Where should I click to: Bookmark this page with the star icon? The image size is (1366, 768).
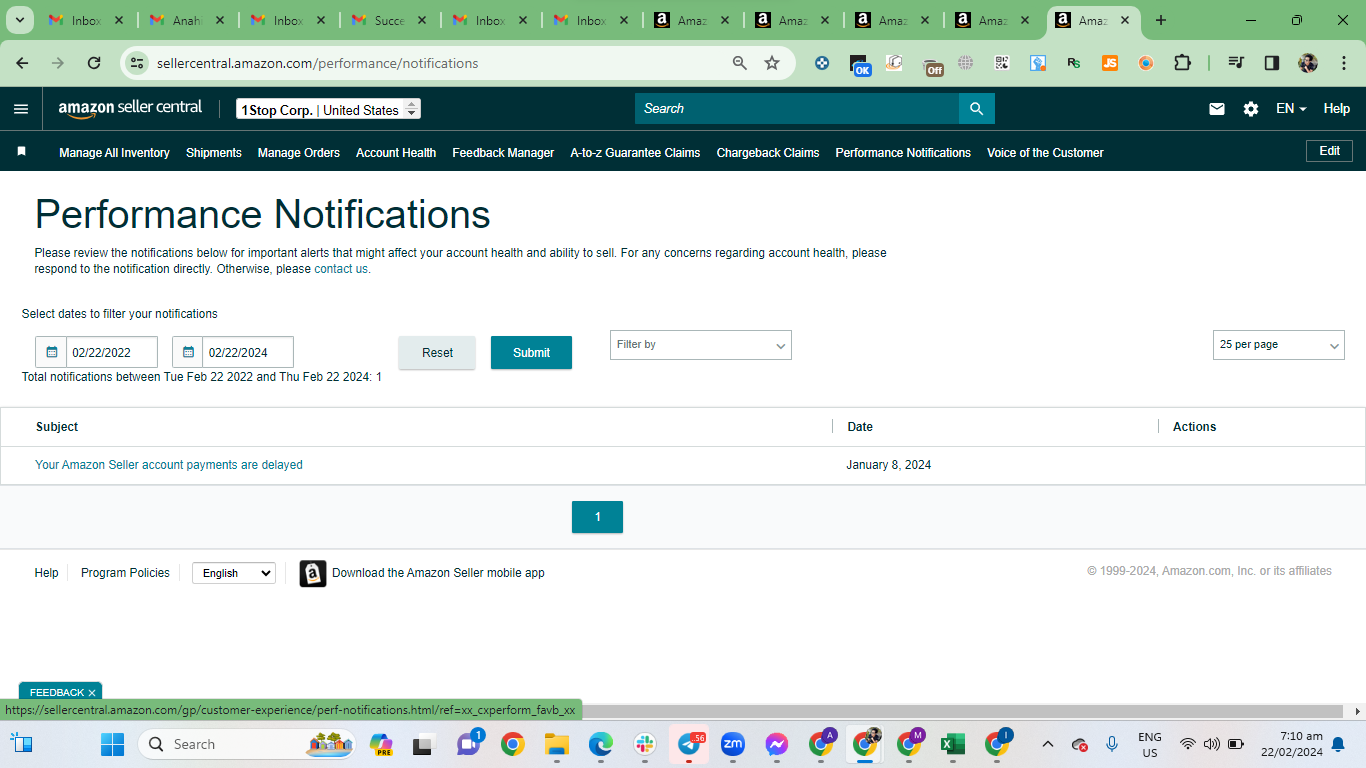tap(772, 63)
